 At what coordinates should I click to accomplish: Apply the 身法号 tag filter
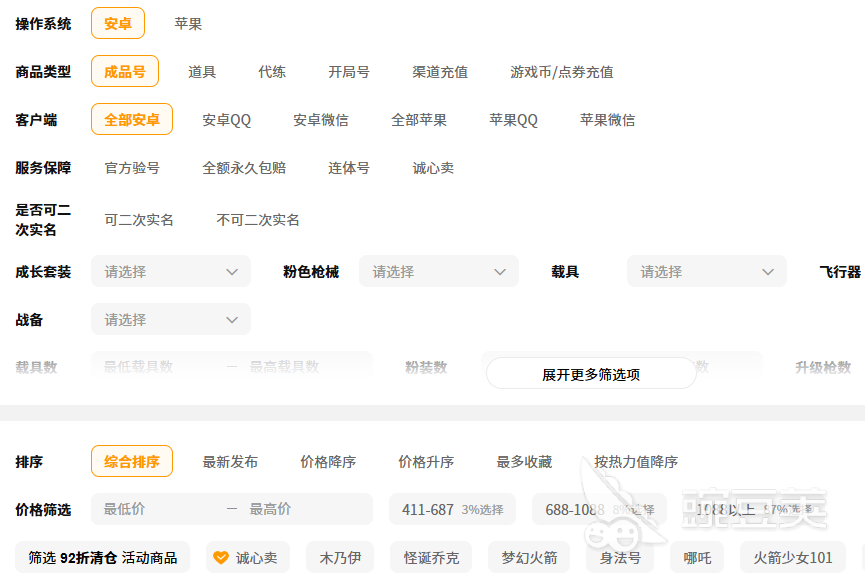(620, 557)
